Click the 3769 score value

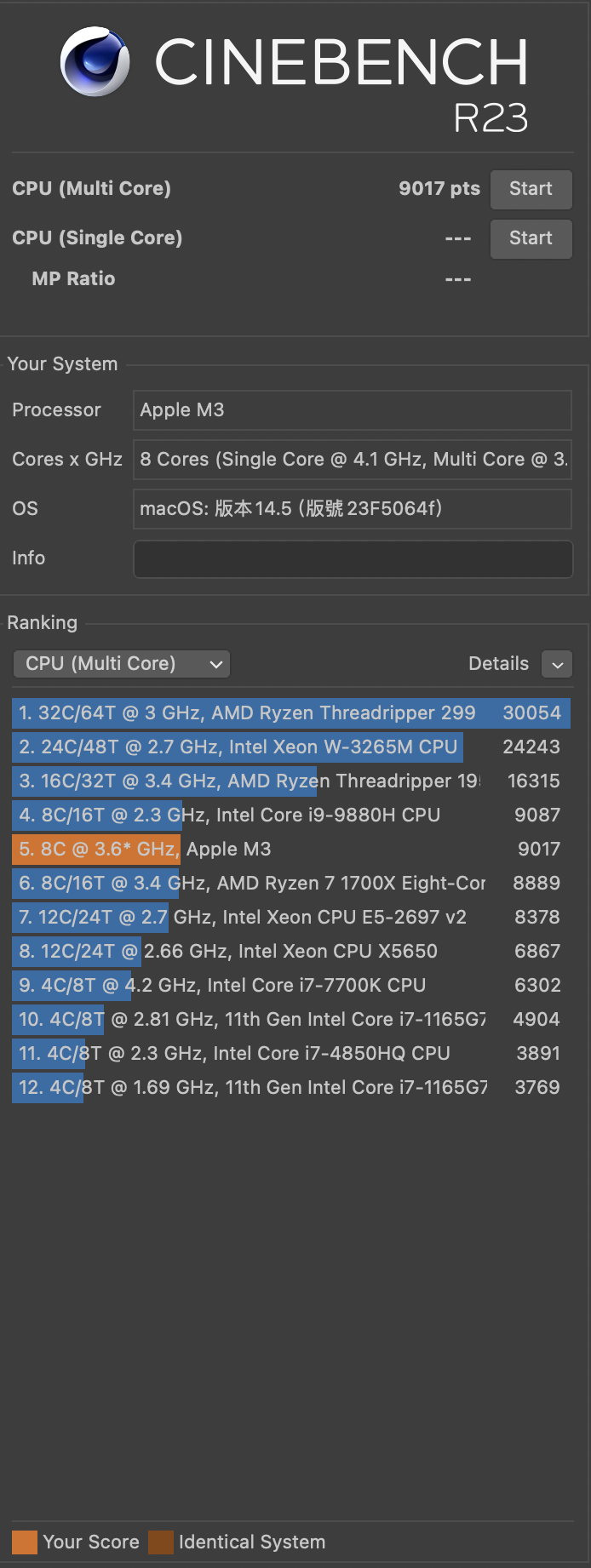coord(537,1088)
